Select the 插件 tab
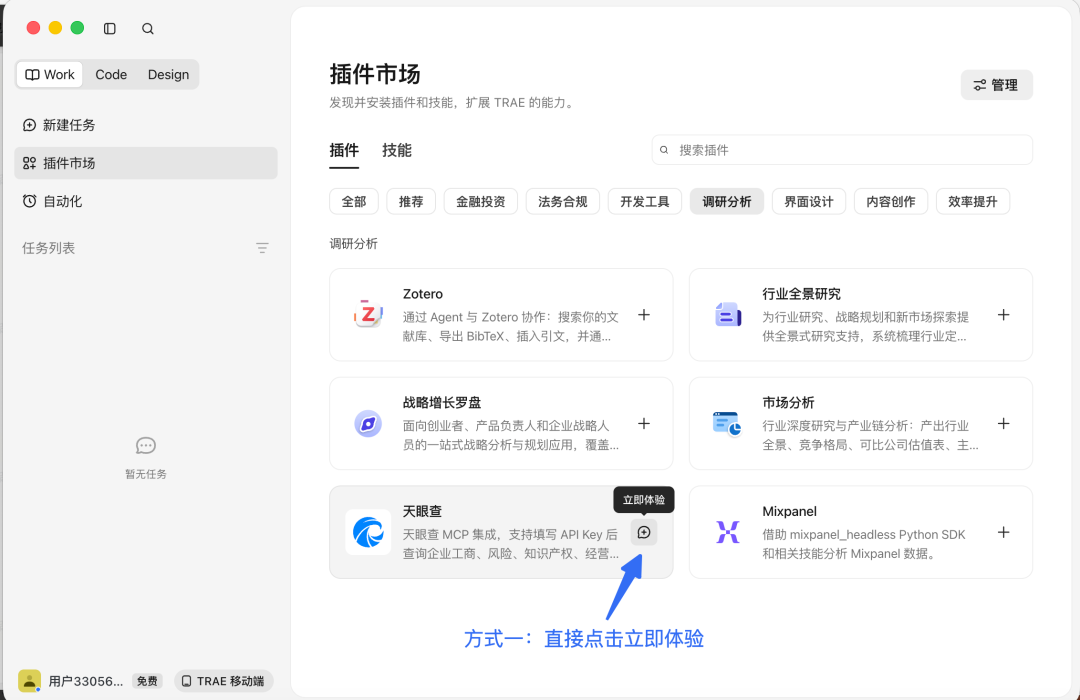 point(344,150)
